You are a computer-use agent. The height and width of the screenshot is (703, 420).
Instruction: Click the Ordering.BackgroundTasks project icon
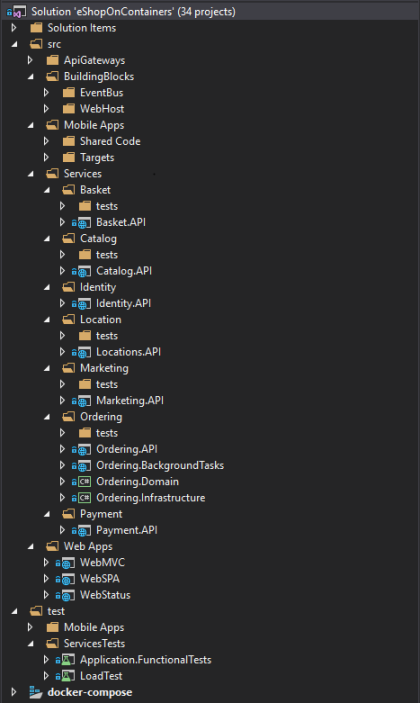coord(82,465)
